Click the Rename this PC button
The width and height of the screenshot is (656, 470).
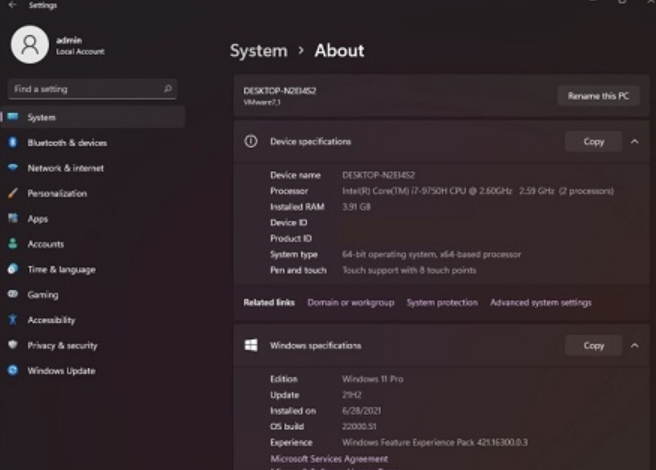pyautogui.click(x=598, y=96)
